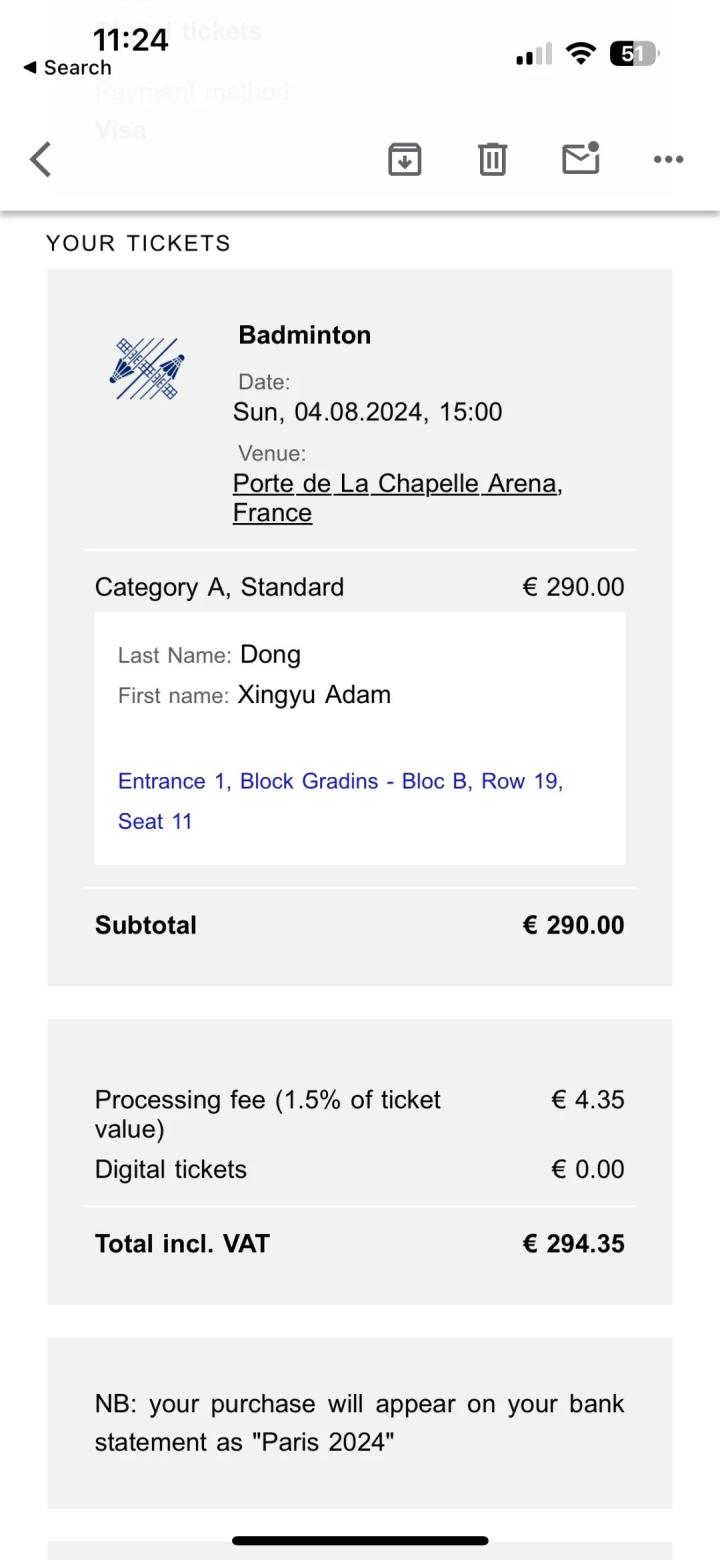720x1560 pixels.
Task: Tap the 11:24 clock in status bar
Action: [130, 40]
